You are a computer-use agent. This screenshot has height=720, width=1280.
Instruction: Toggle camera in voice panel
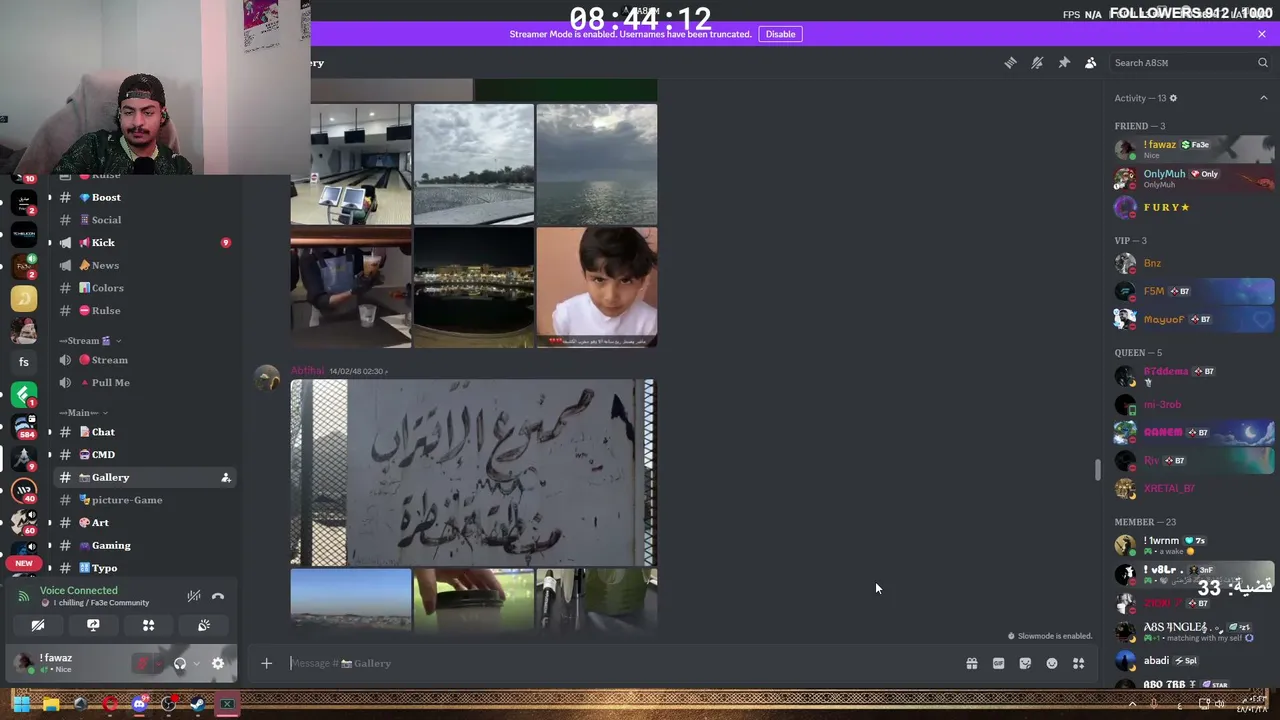coord(38,625)
